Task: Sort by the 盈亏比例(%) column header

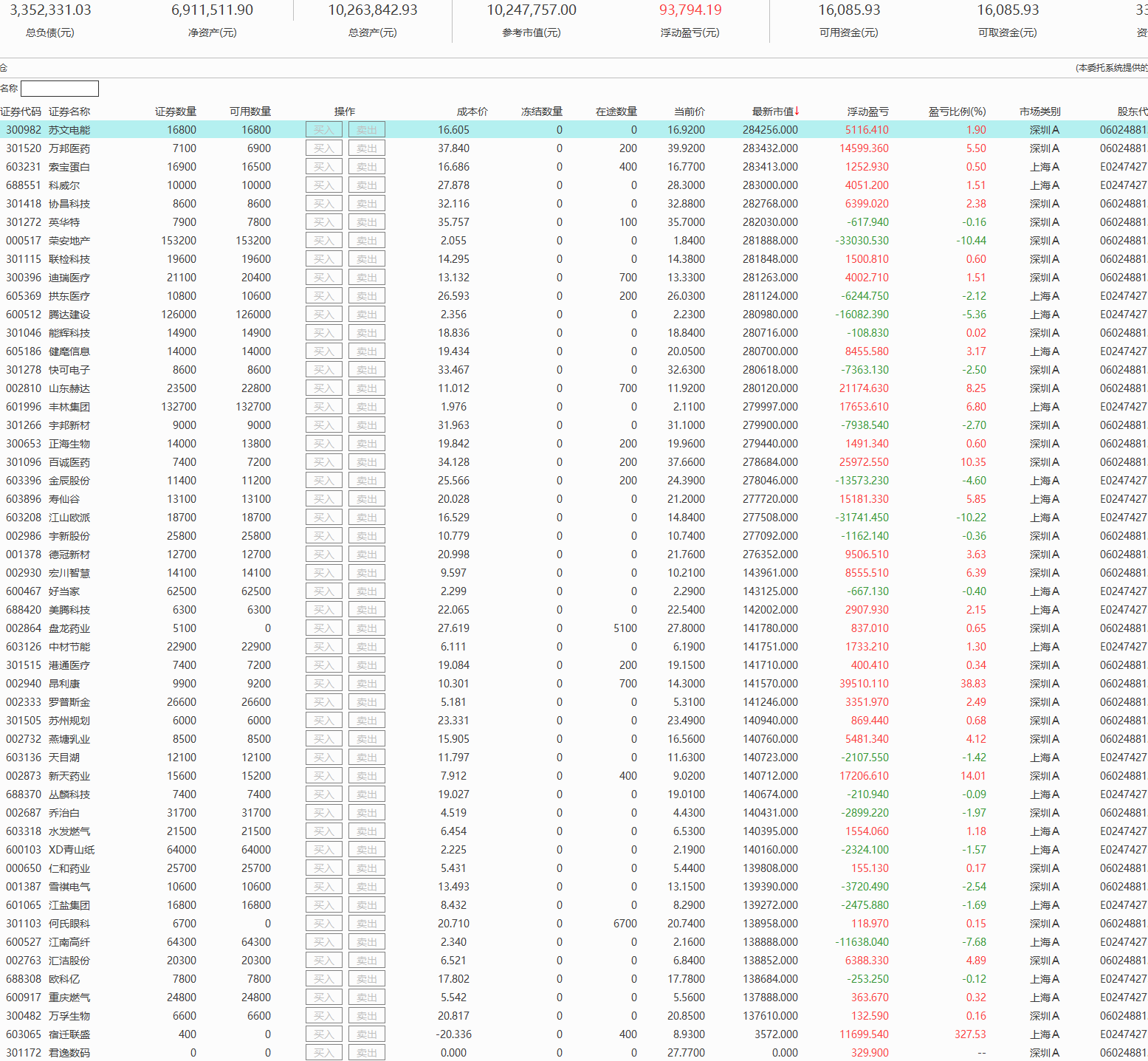Action: click(957, 111)
